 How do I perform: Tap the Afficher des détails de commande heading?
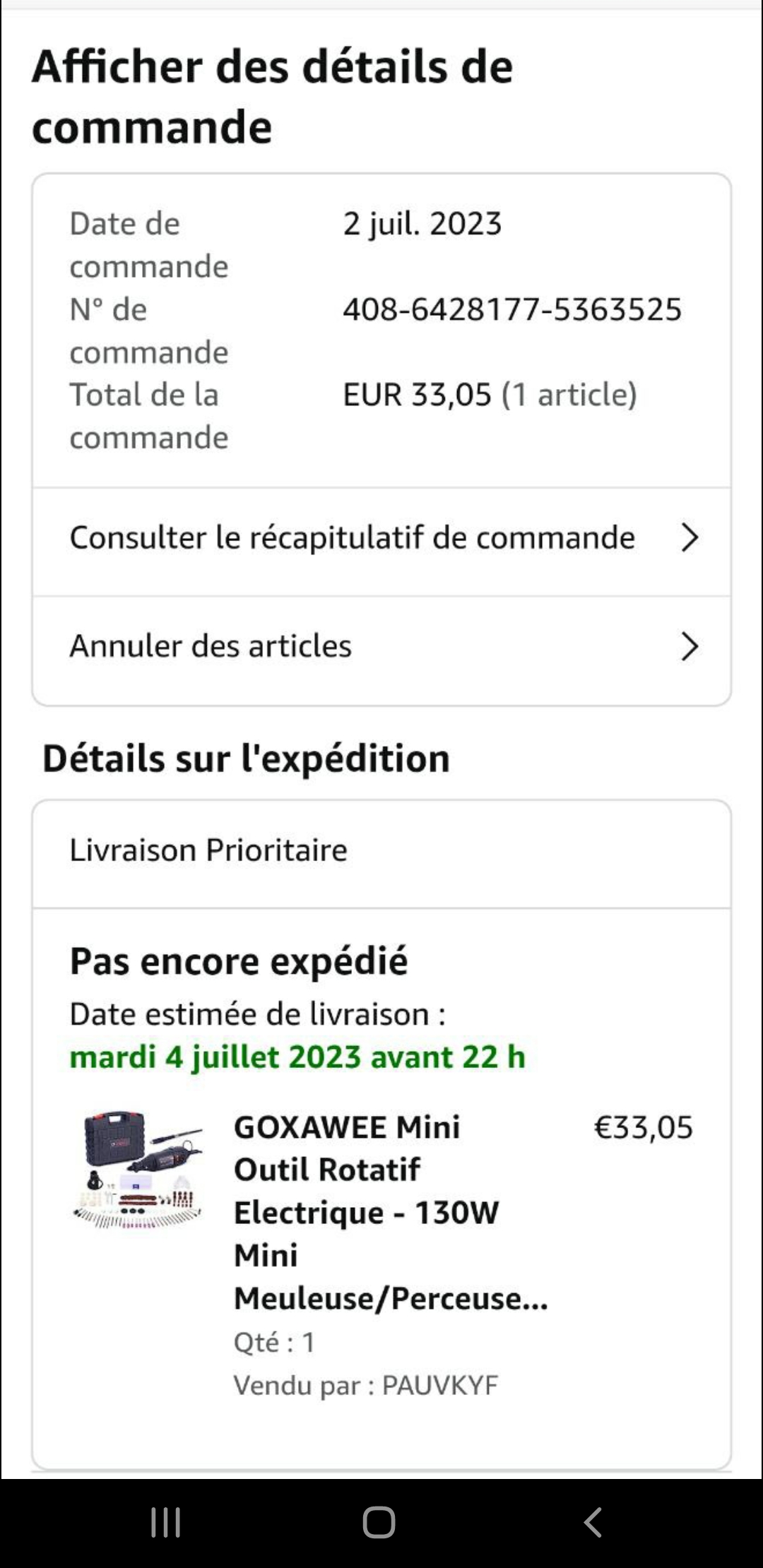[272, 96]
